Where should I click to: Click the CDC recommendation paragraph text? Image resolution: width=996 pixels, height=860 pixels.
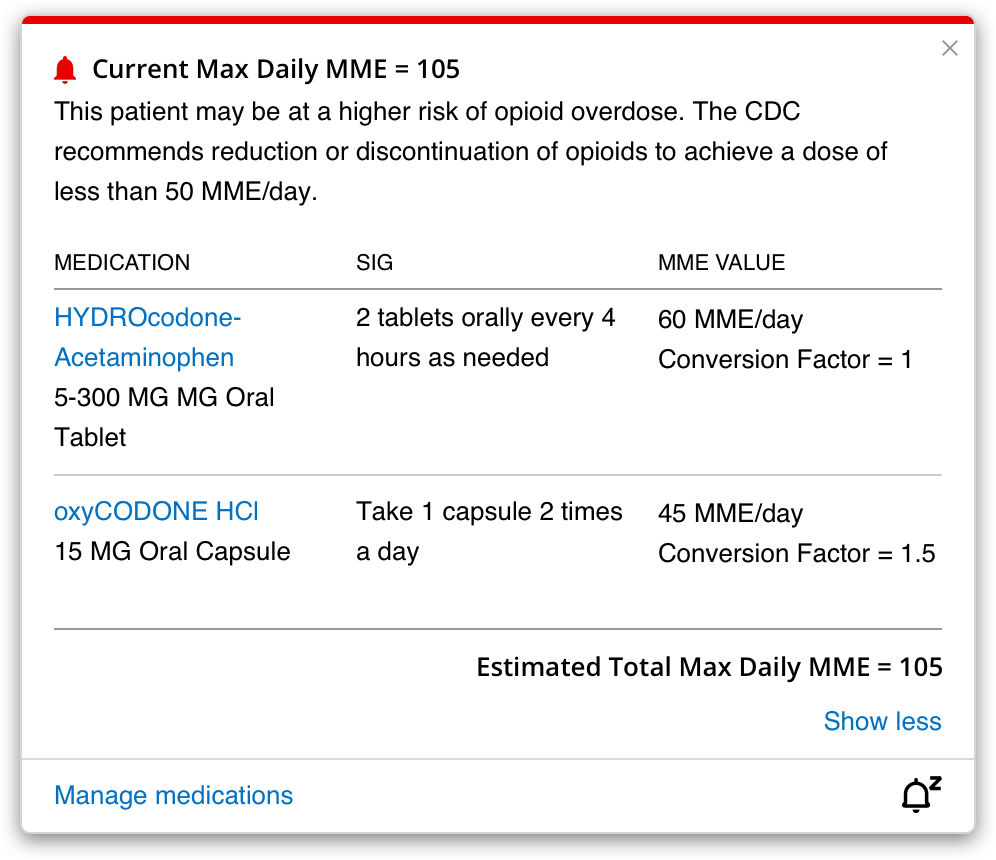[x=470, y=151]
